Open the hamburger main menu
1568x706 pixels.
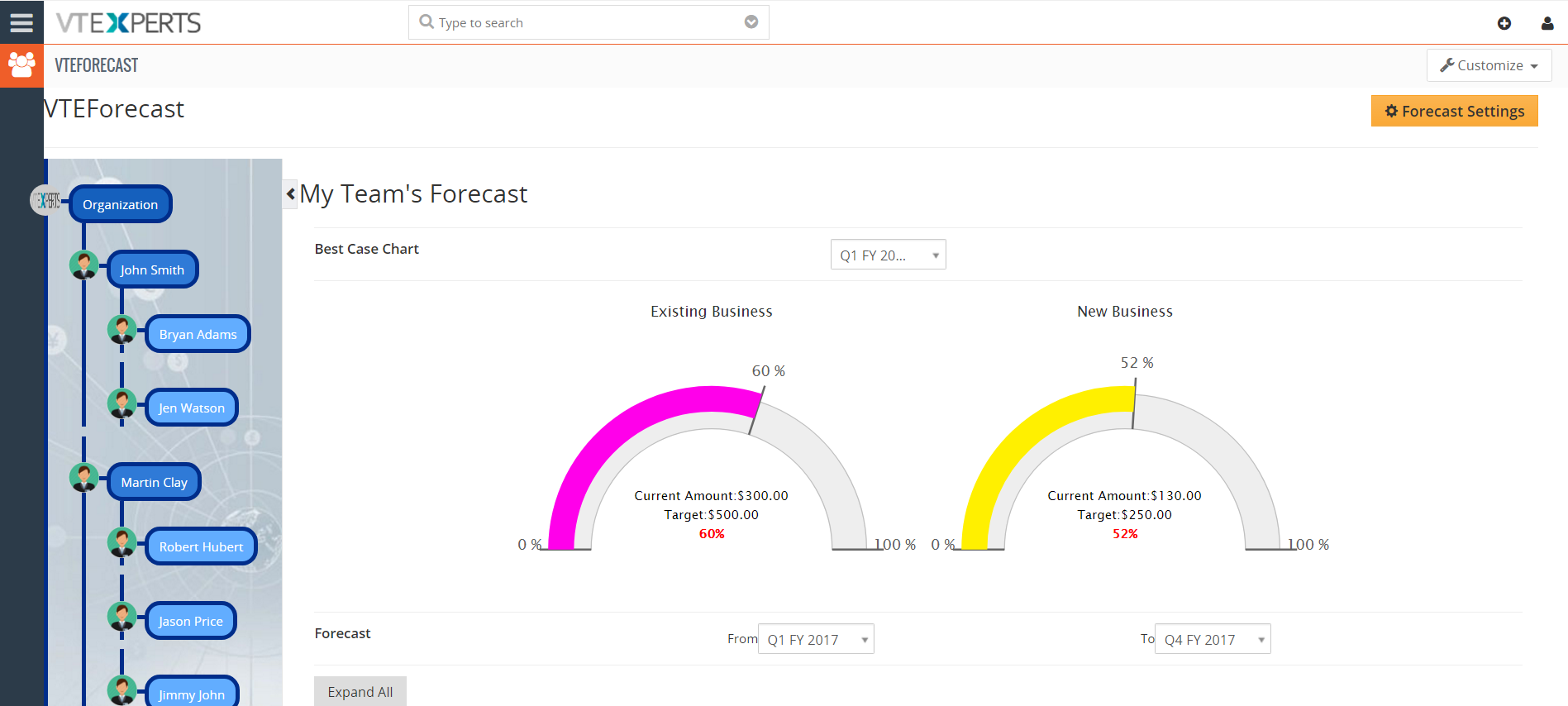(21, 22)
